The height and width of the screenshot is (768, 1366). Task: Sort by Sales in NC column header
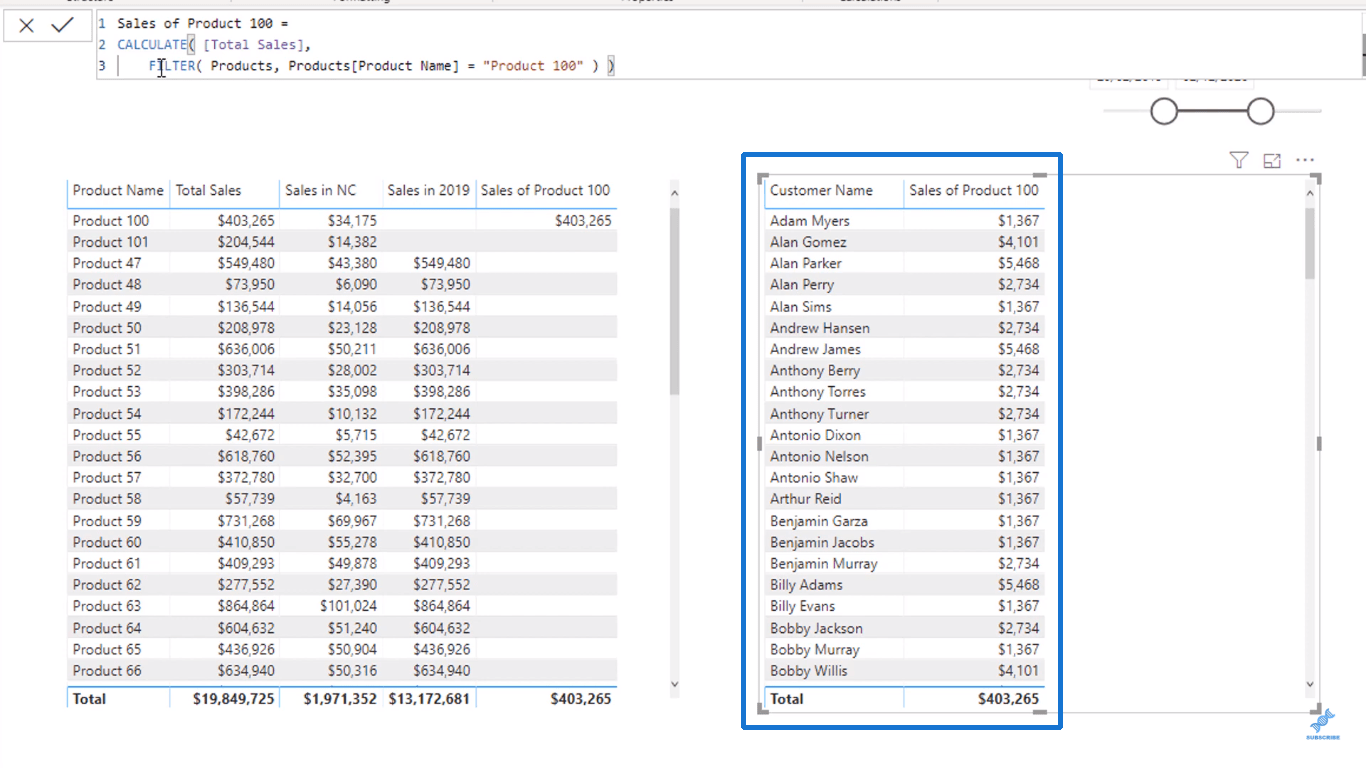[x=320, y=190]
